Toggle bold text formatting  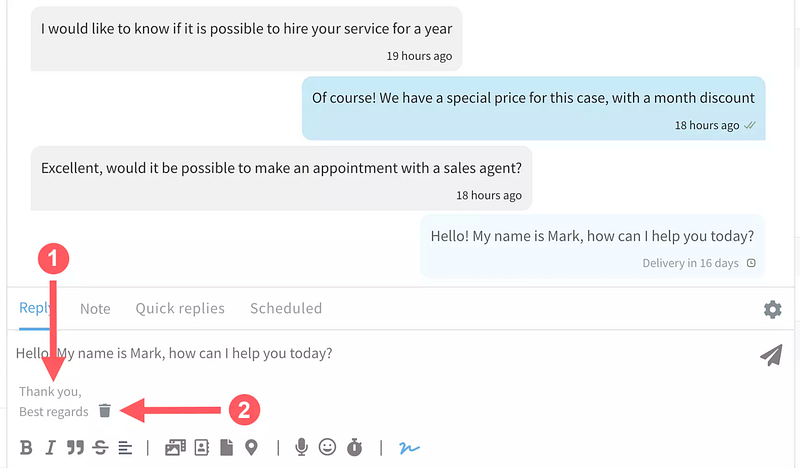[26, 448]
